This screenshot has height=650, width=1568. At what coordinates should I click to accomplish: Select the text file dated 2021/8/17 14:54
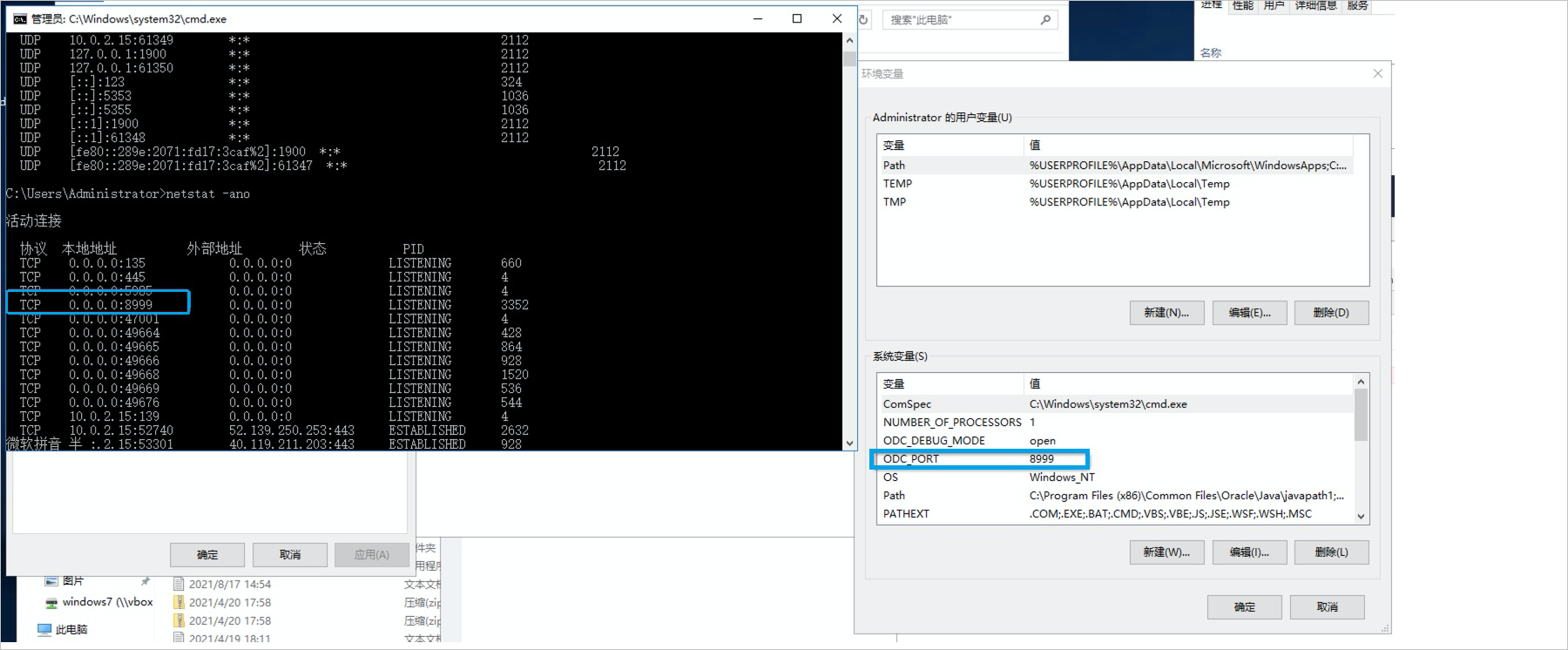(179, 585)
